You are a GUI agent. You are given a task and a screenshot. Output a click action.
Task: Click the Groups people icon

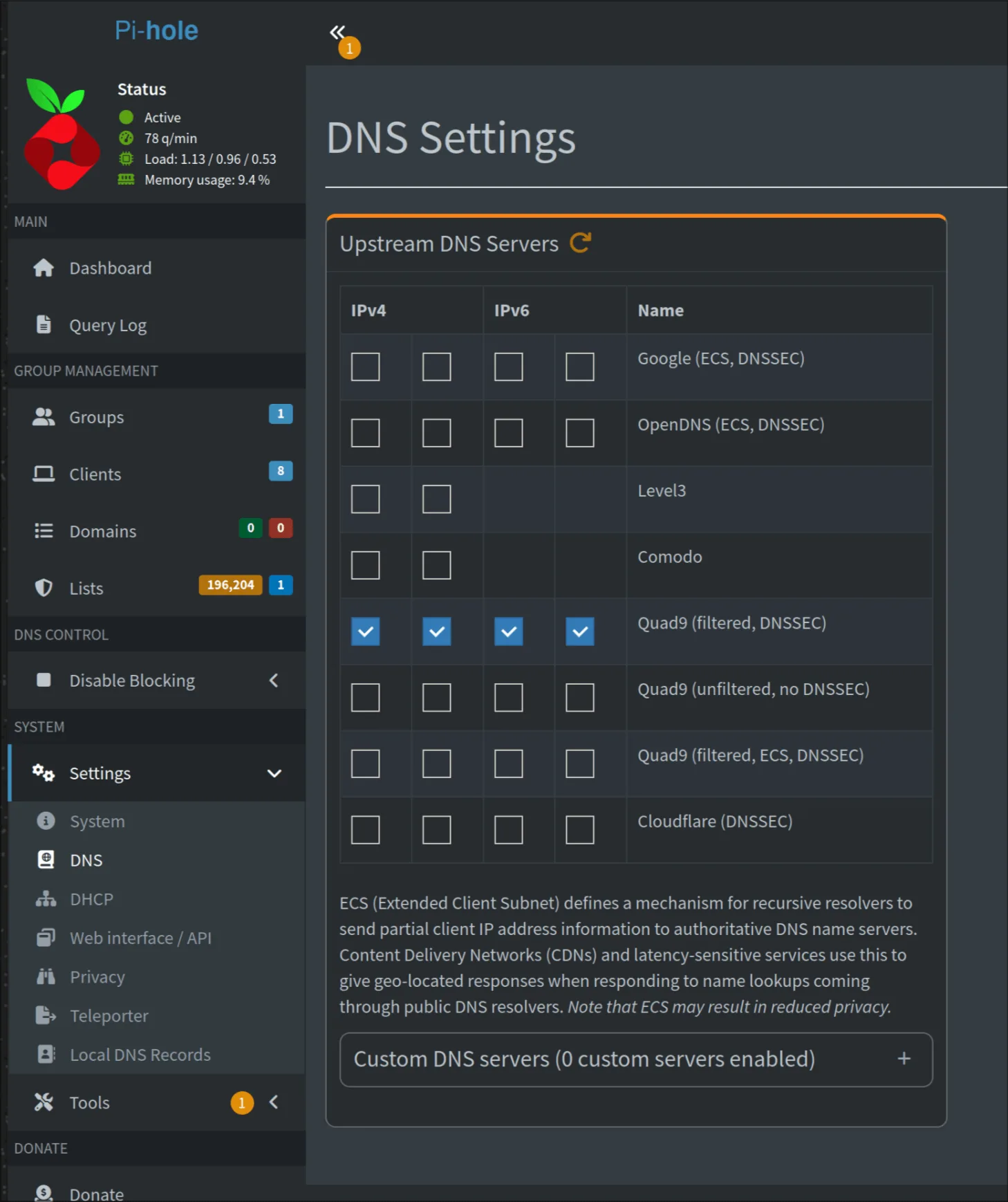tap(44, 417)
